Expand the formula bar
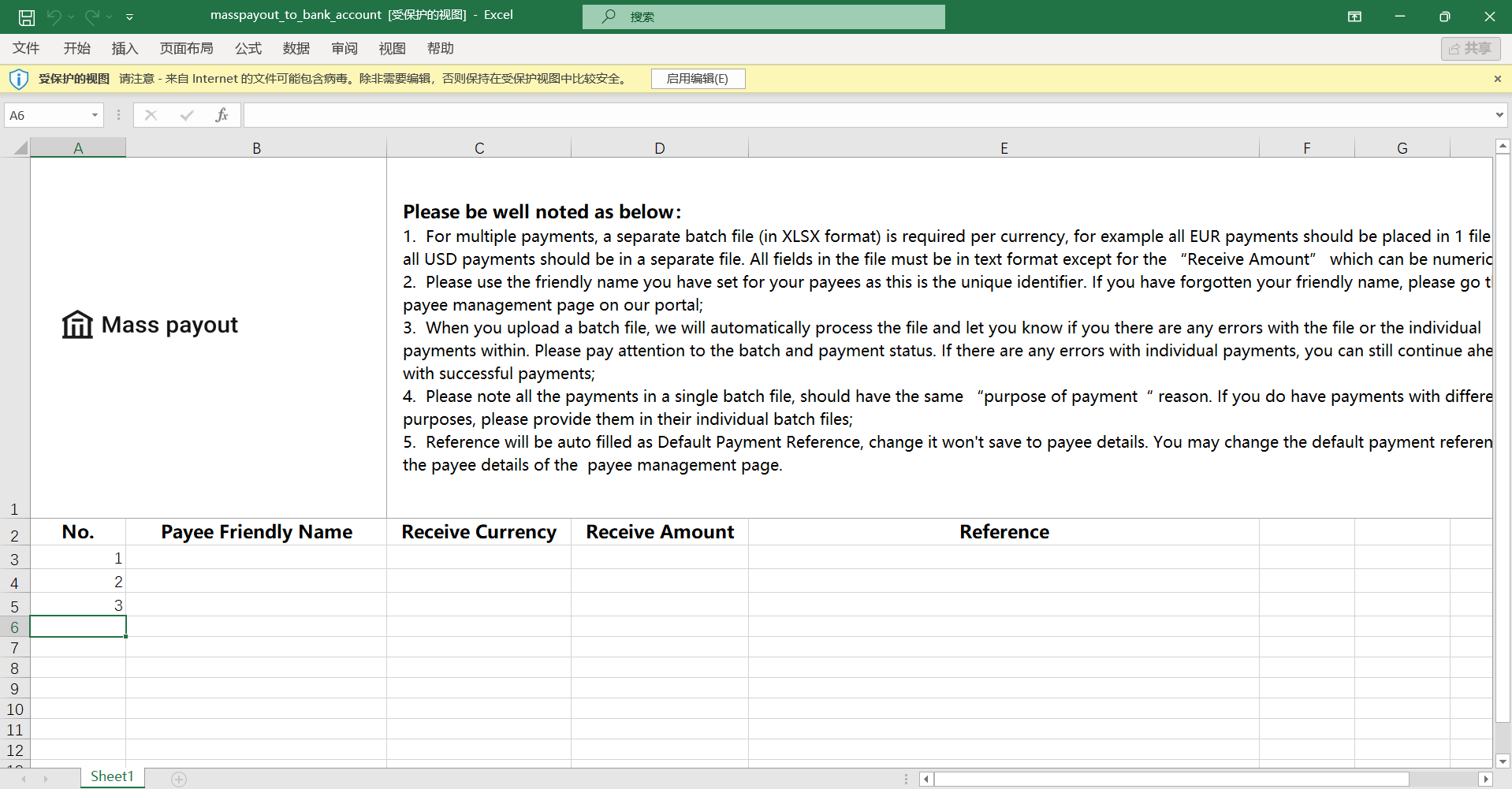1512x789 pixels. click(x=1499, y=115)
